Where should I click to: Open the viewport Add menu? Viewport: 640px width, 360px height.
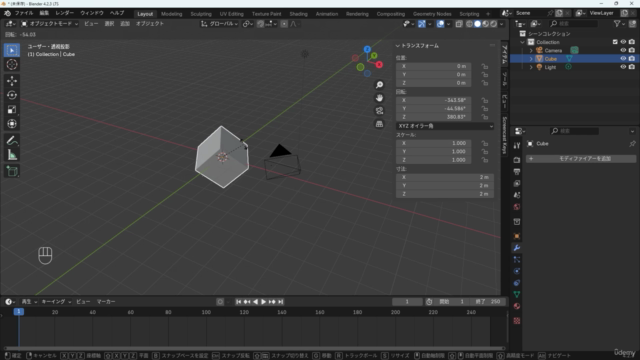tap(124, 24)
